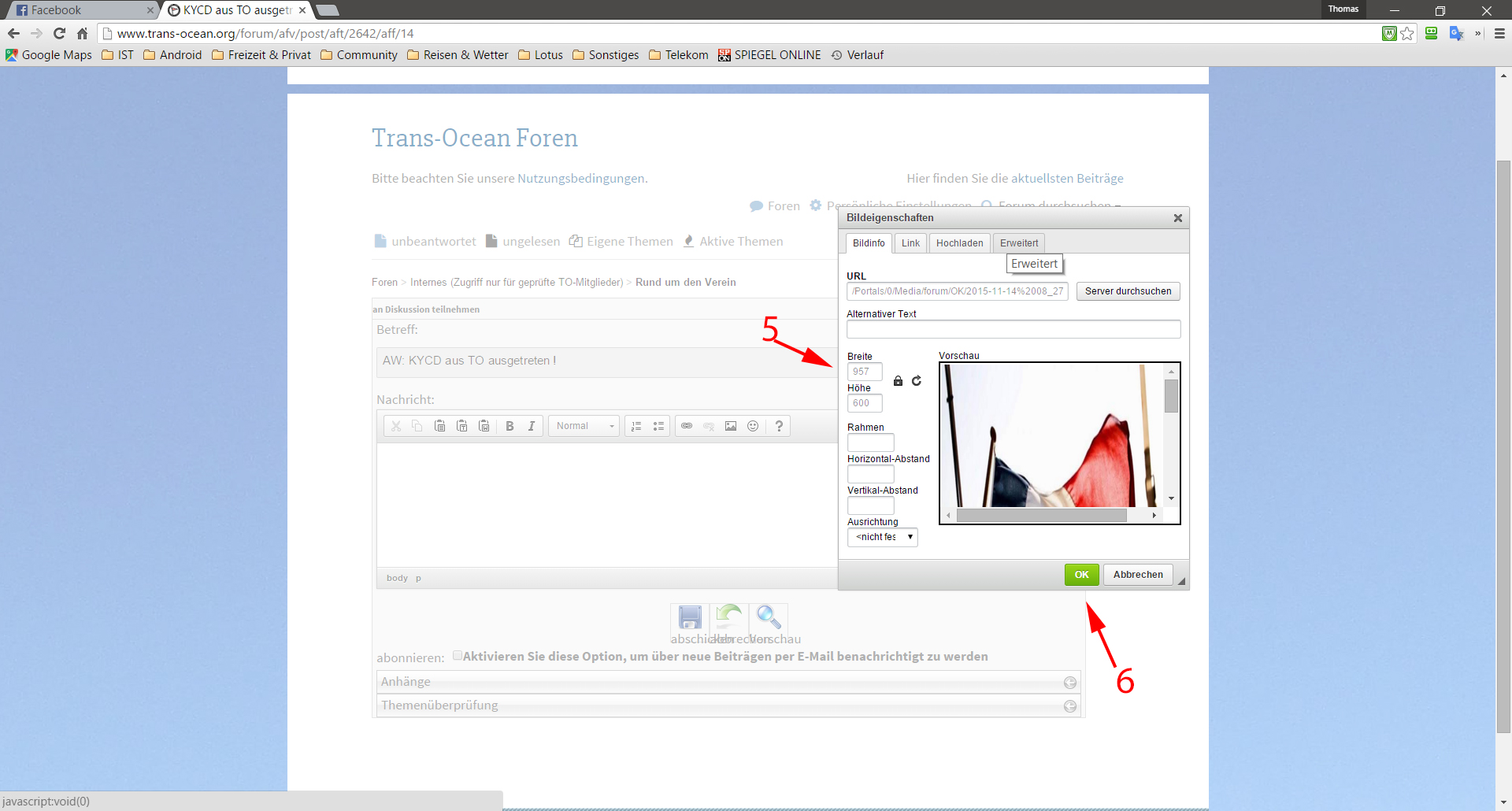The width and height of the screenshot is (1512, 811).
Task: Insert a numbered list
Action: click(636, 426)
